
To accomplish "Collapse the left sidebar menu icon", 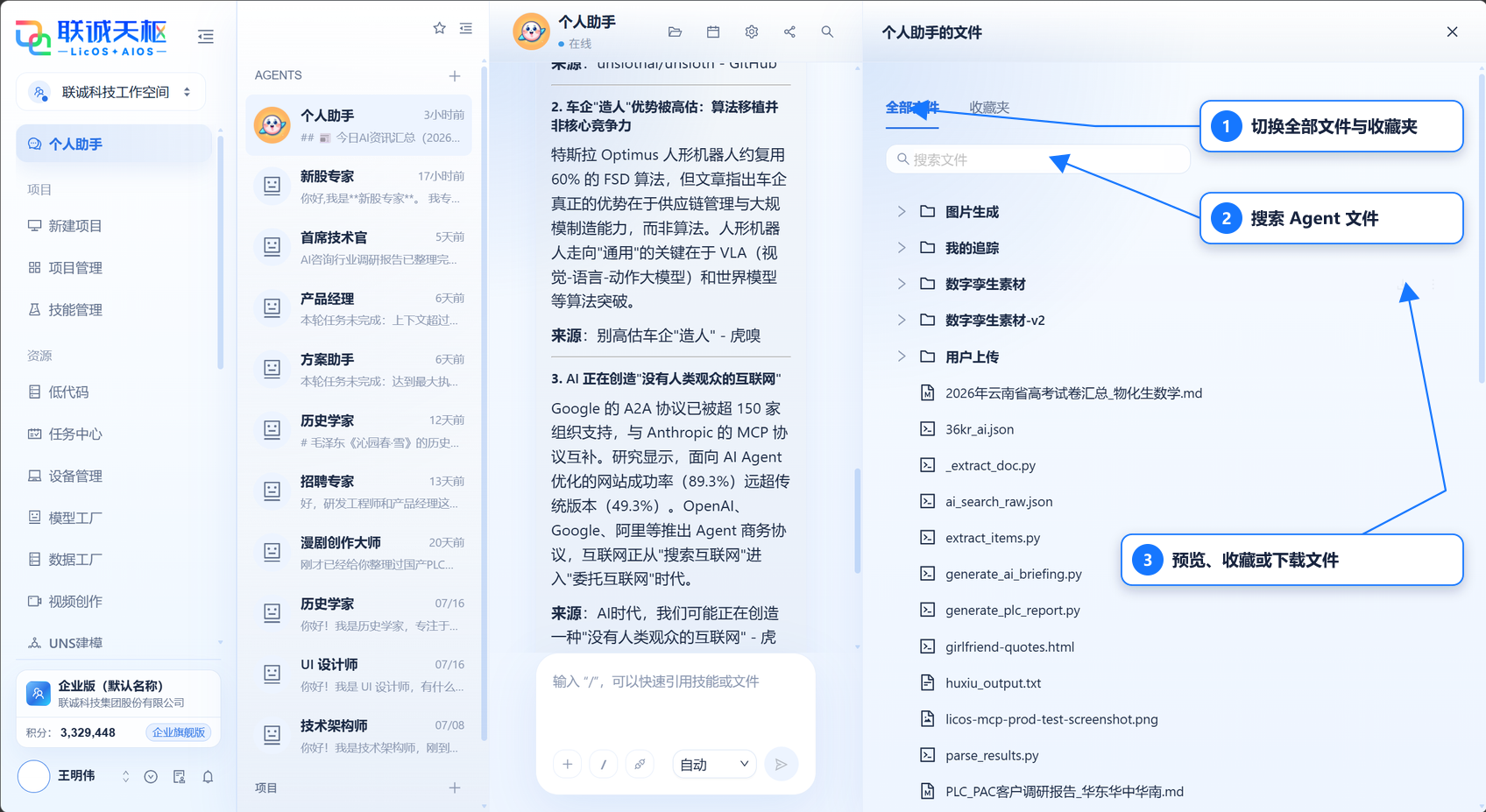I will (x=206, y=37).
